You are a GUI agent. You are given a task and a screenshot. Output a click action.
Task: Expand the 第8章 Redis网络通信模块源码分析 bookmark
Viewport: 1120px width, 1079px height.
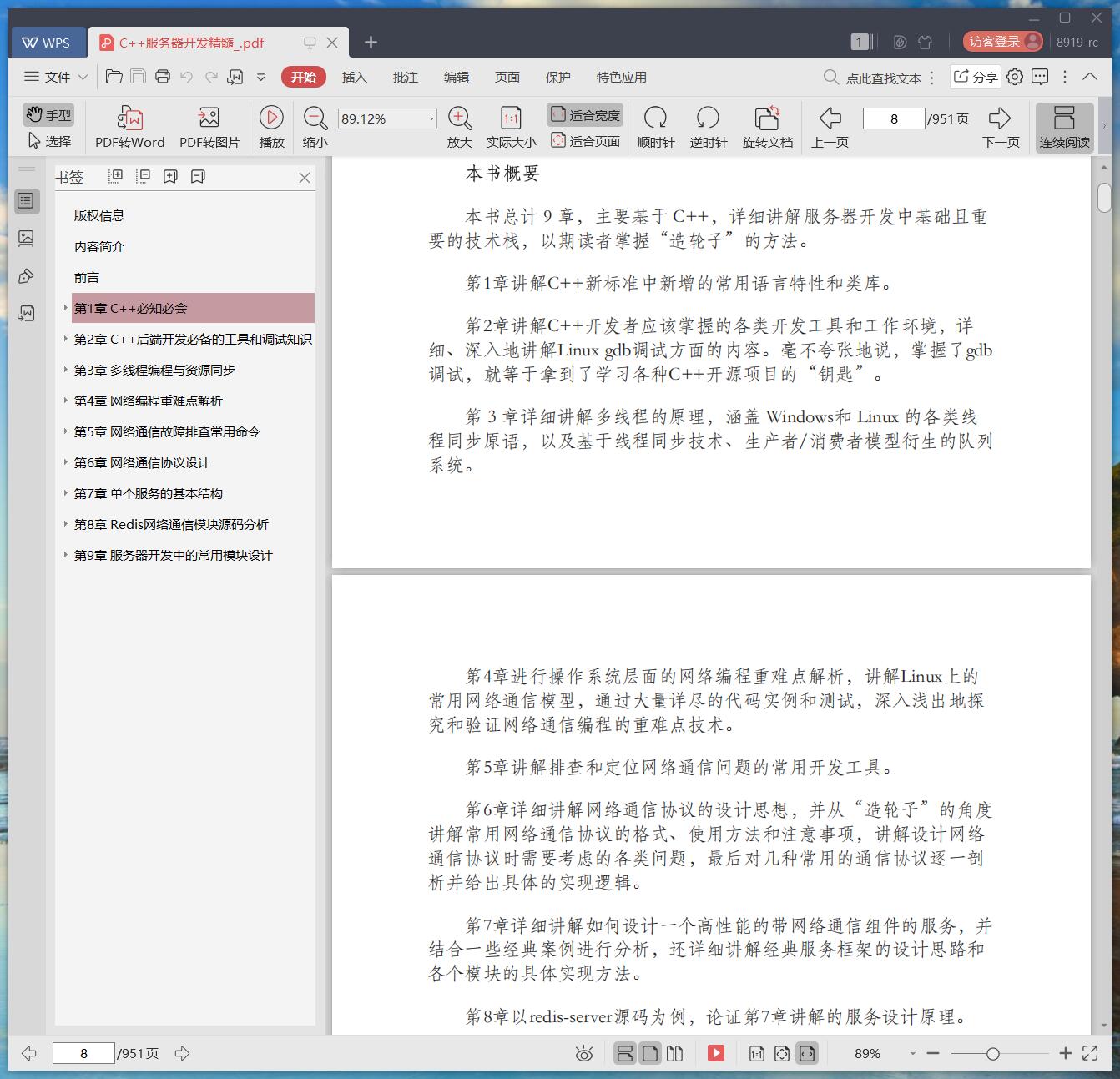point(65,524)
